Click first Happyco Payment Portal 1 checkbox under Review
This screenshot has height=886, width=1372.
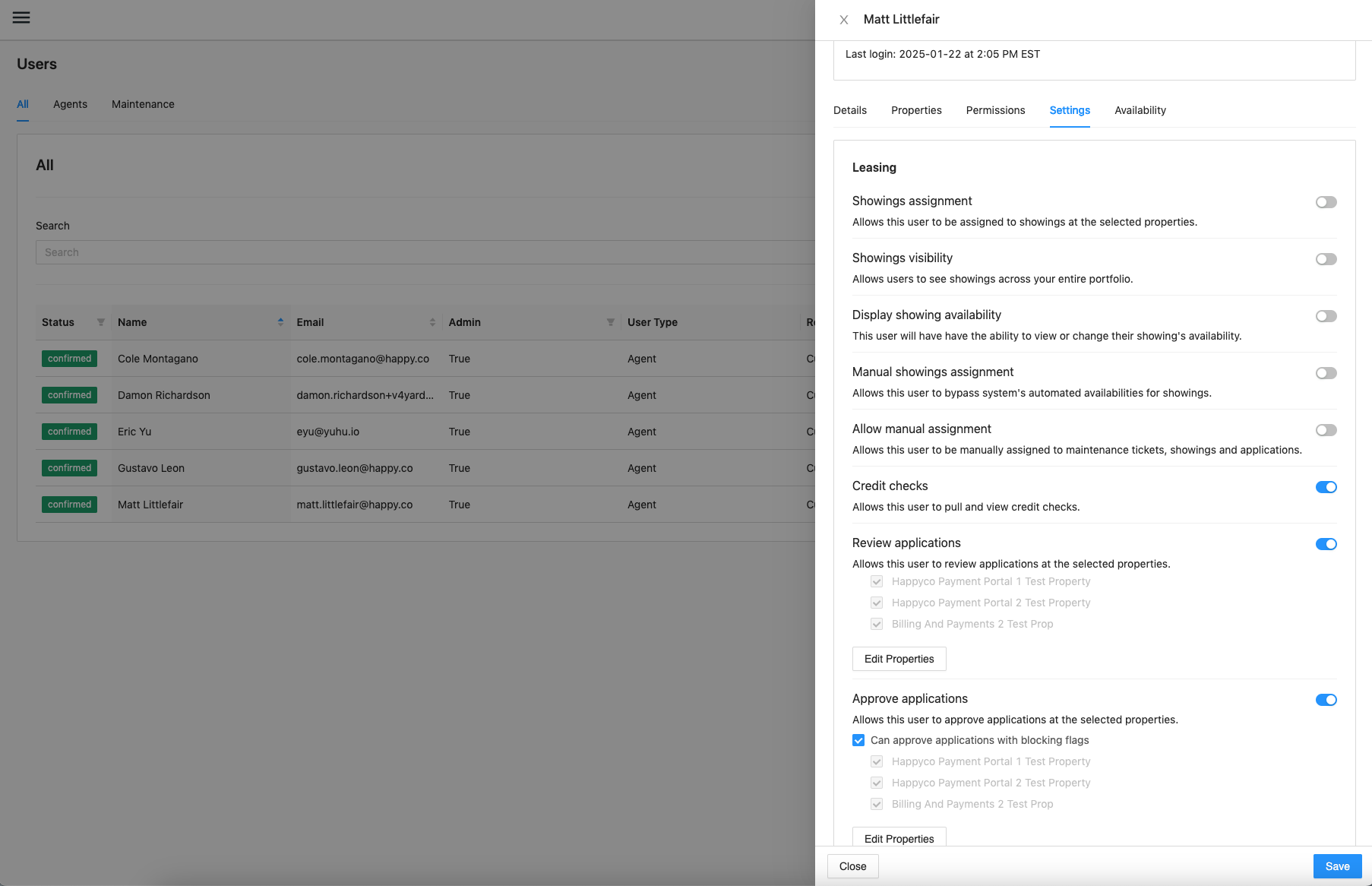(x=877, y=581)
